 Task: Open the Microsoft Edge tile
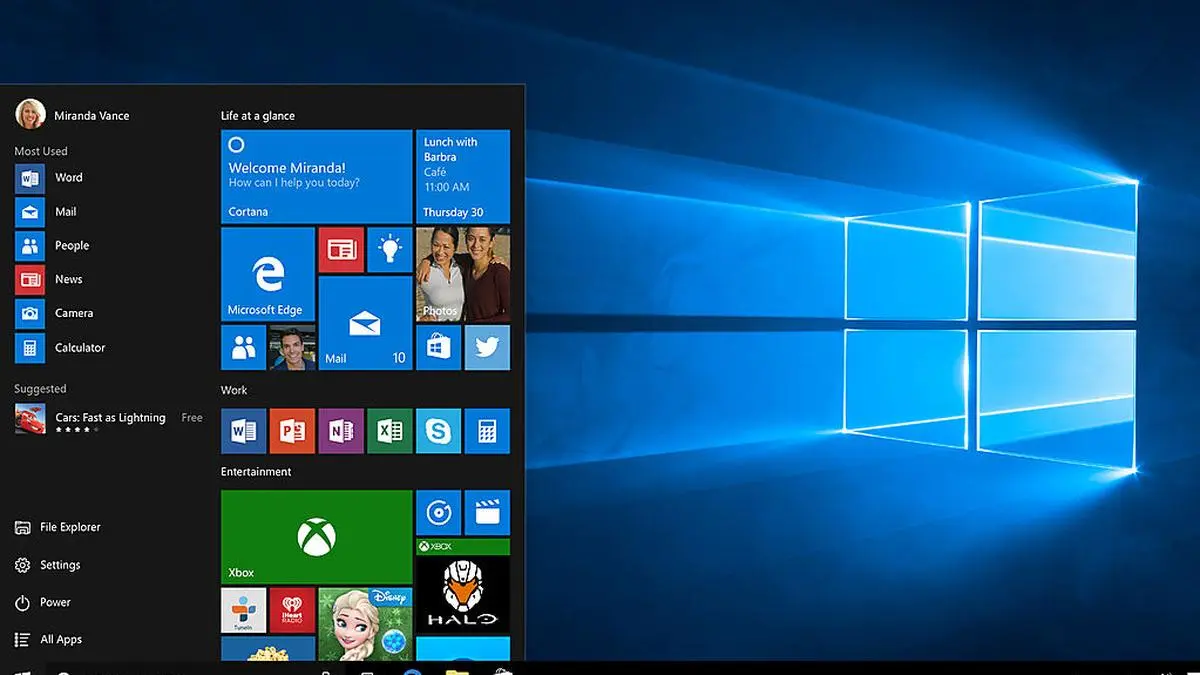[x=268, y=274]
